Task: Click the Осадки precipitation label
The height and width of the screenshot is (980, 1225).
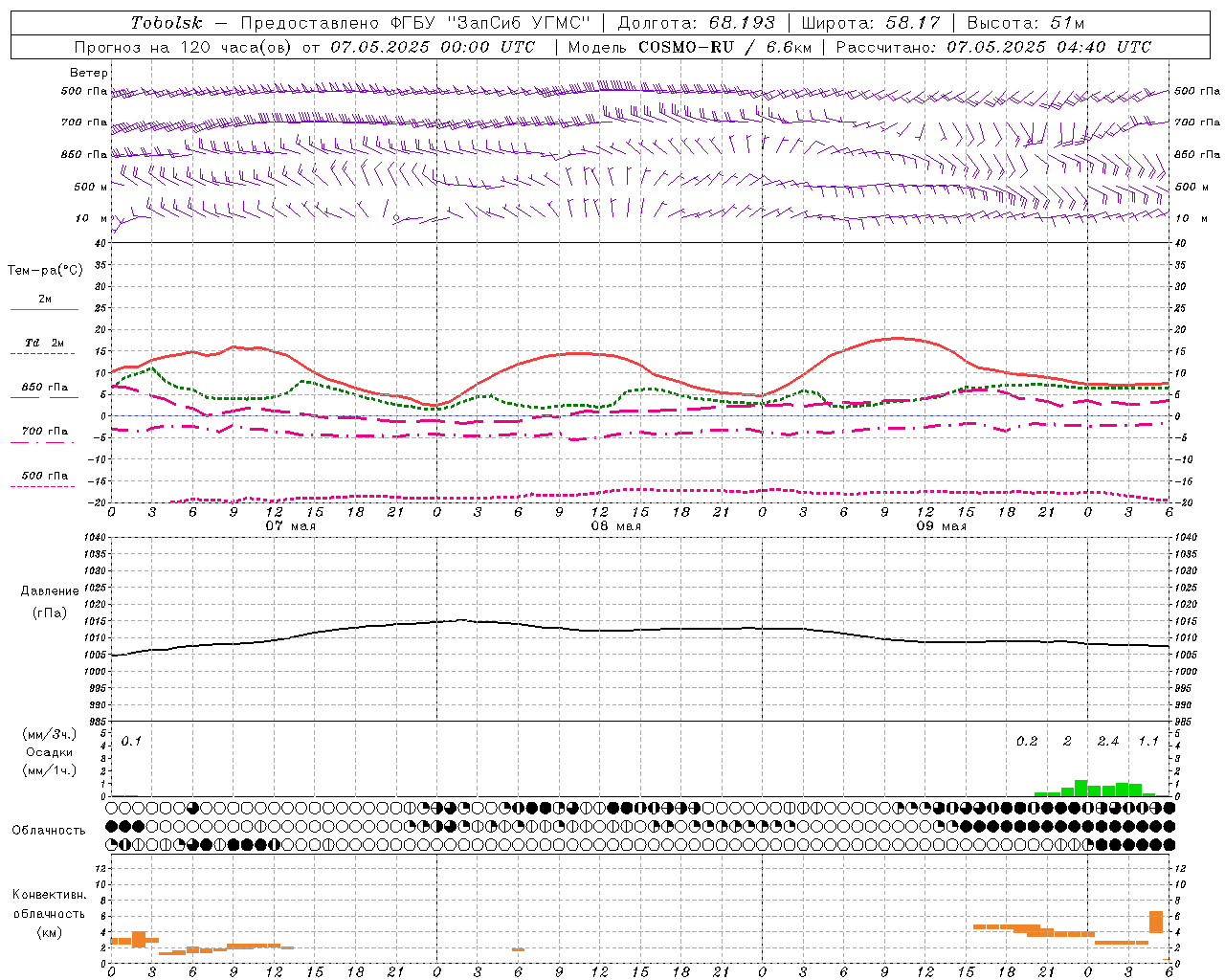Action: pyautogui.click(x=49, y=752)
